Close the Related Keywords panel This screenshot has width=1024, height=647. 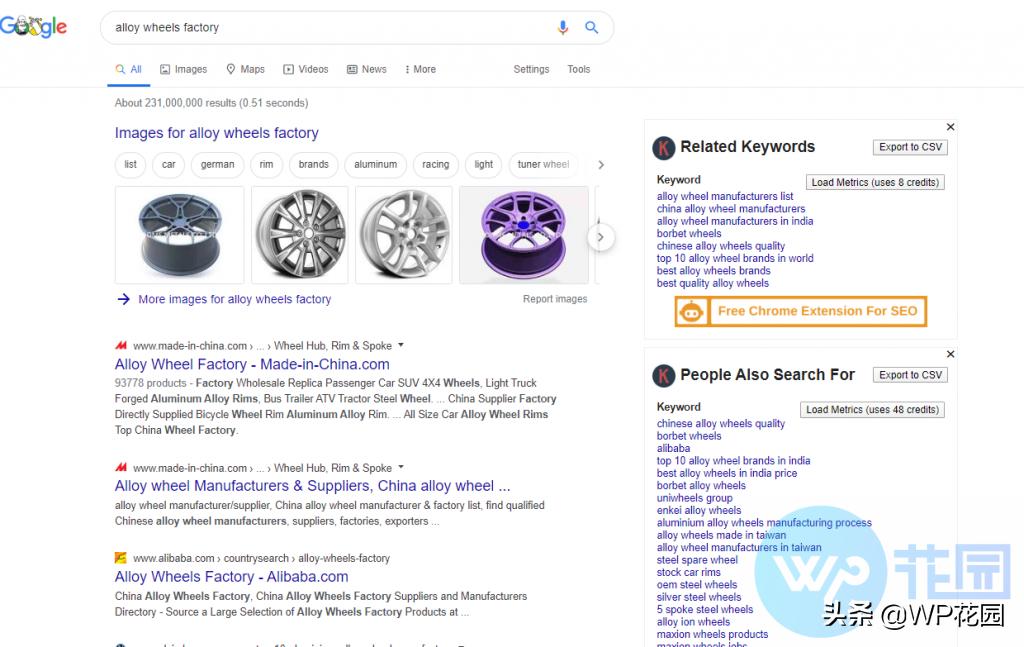pos(950,127)
